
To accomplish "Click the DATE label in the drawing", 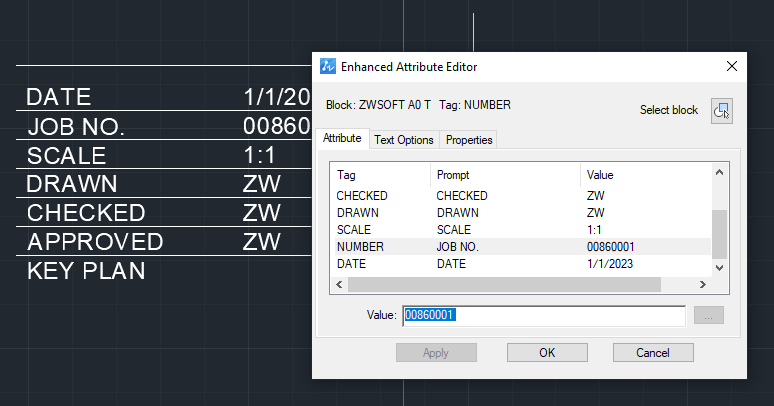I will (x=59, y=97).
